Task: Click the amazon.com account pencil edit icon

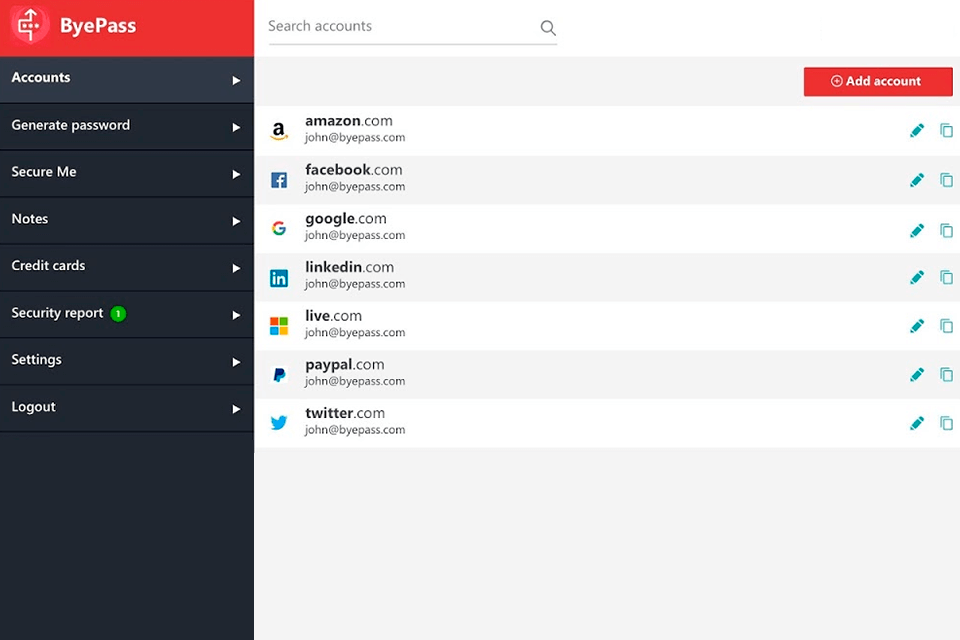Action: 917,130
